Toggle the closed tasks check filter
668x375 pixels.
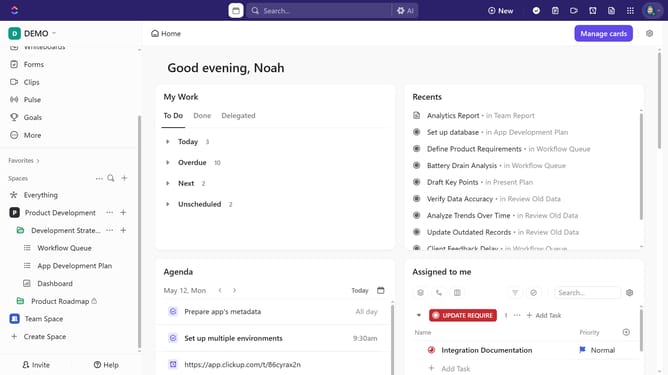(x=533, y=293)
